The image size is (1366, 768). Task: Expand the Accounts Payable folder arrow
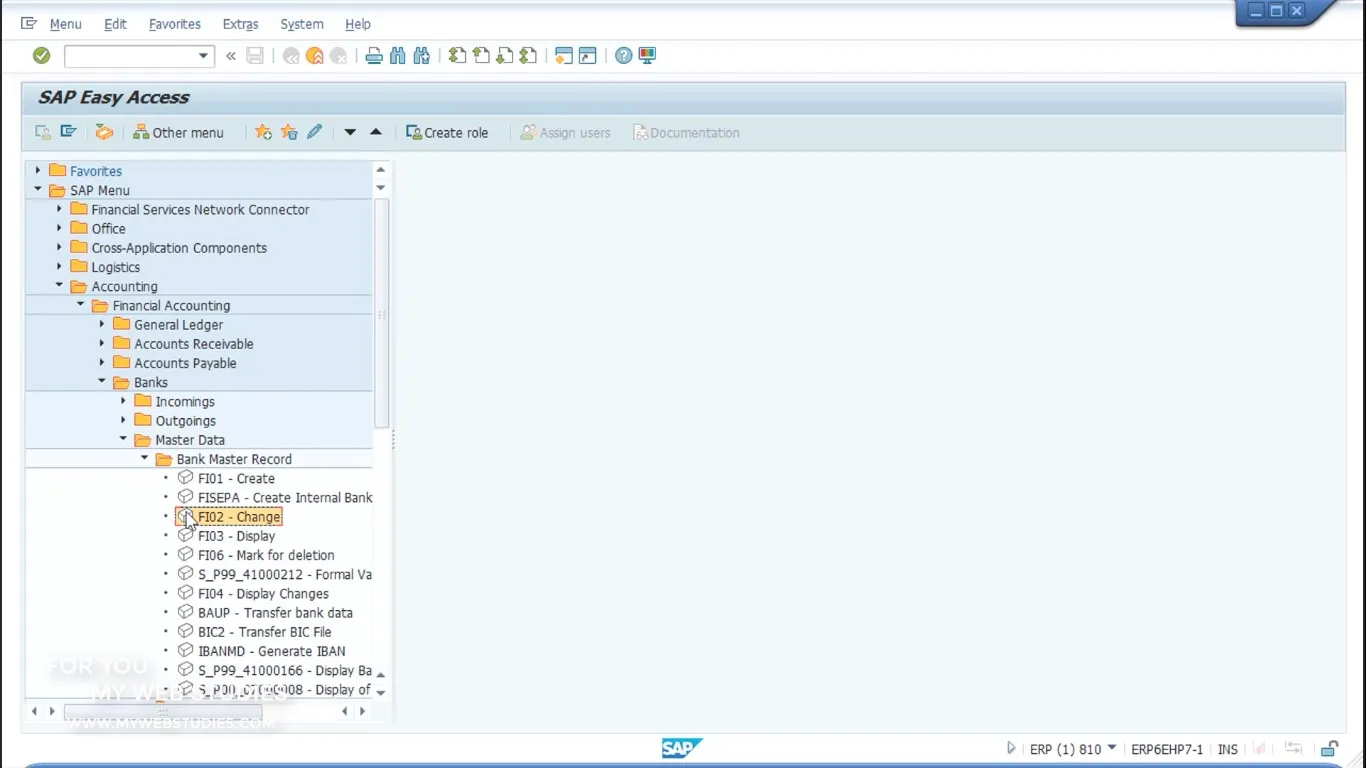pyautogui.click(x=102, y=363)
